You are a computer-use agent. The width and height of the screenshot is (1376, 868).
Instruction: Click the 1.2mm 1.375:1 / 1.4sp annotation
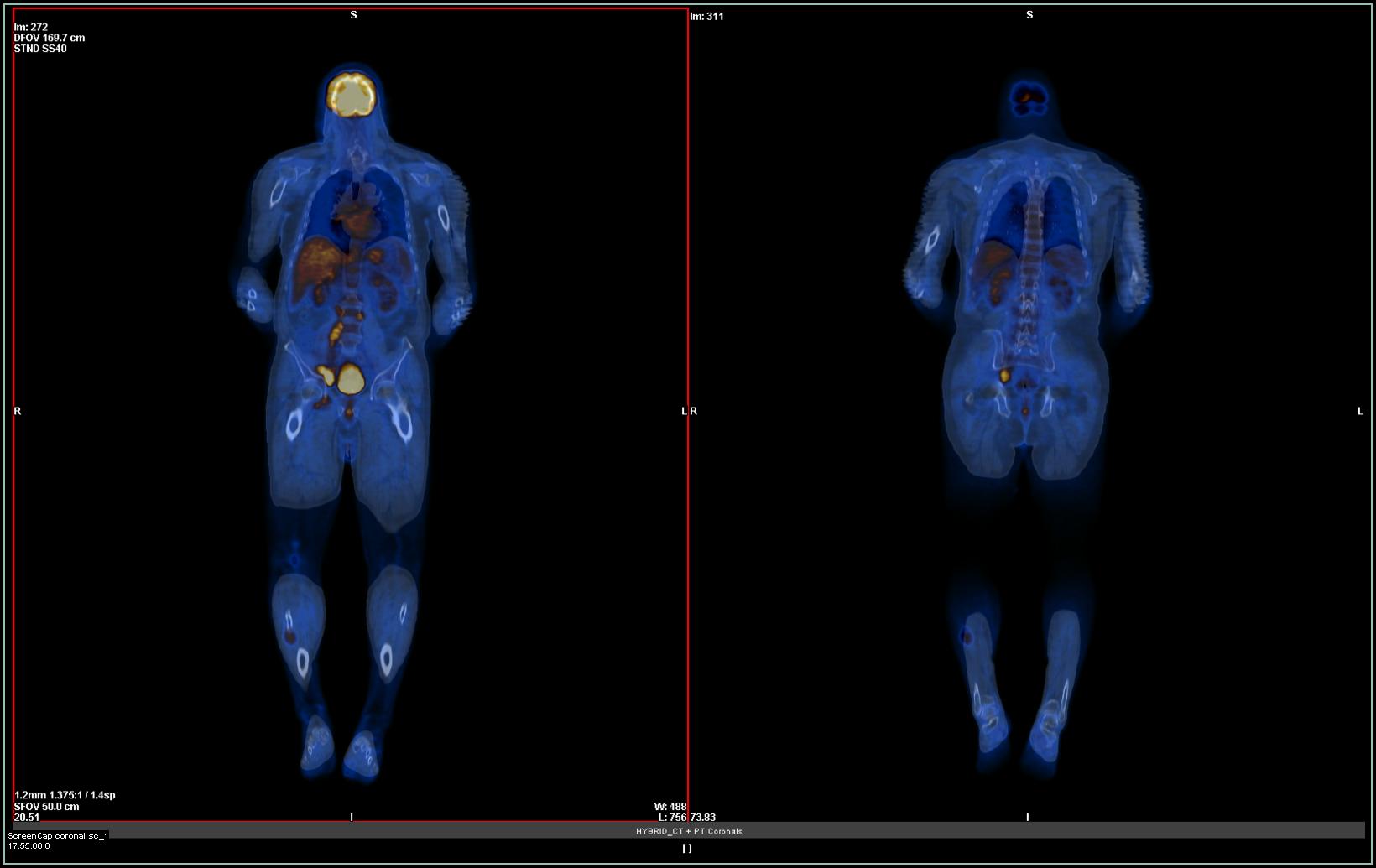pyautogui.click(x=65, y=795)
